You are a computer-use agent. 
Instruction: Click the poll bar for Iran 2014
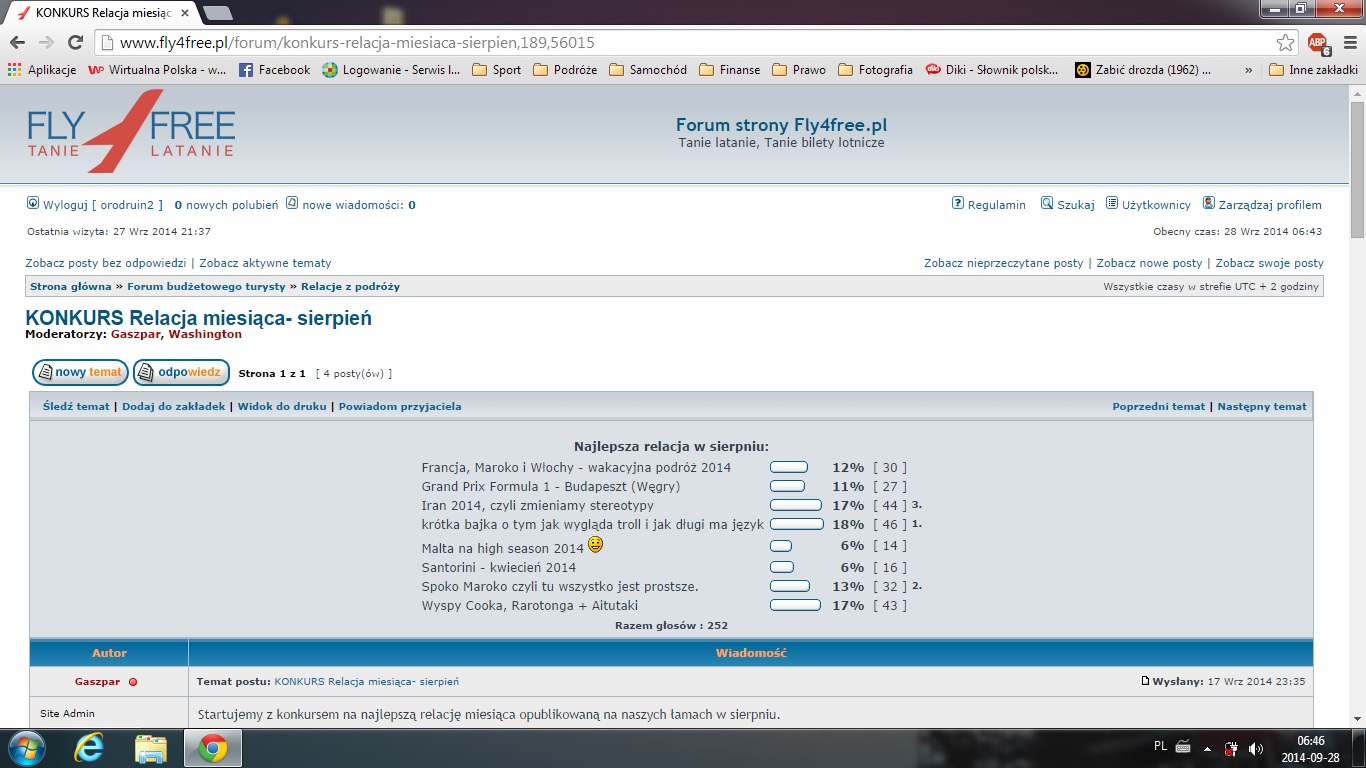[796, 505]
